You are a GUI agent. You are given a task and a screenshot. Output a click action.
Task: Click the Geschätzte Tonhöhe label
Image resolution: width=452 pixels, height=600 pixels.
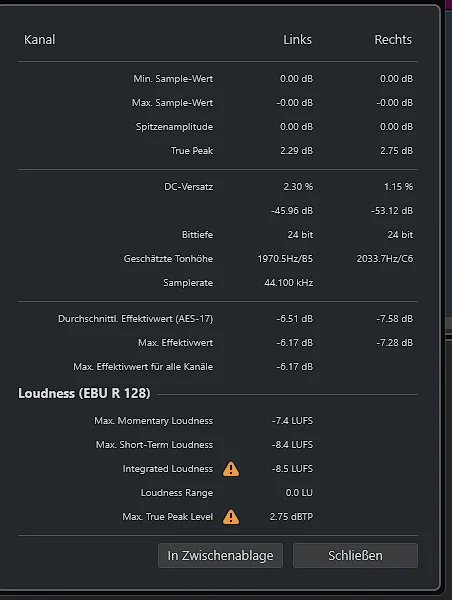coord(168,259)
